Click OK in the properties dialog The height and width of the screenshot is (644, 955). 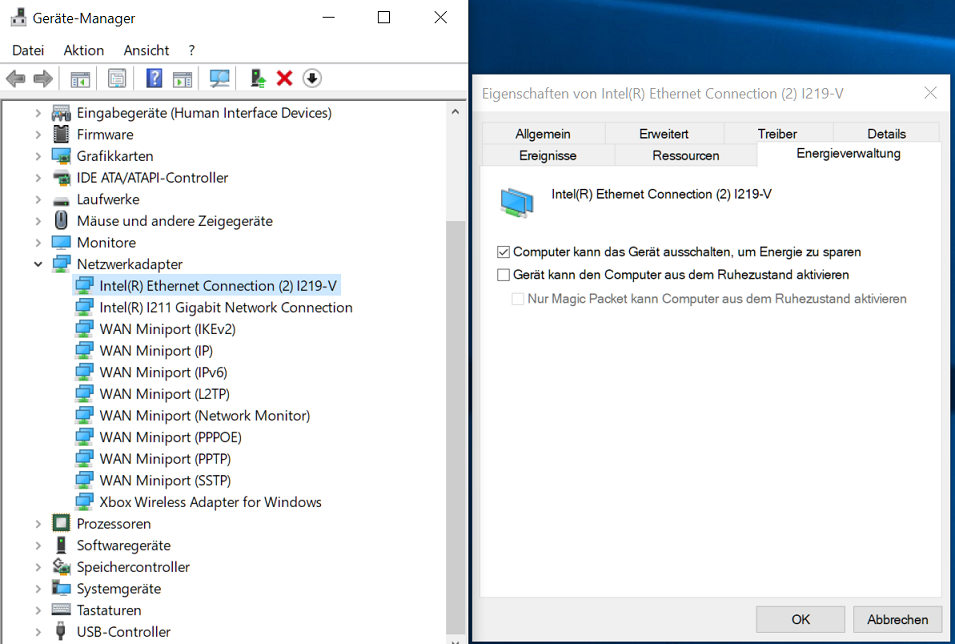(800, 619)
